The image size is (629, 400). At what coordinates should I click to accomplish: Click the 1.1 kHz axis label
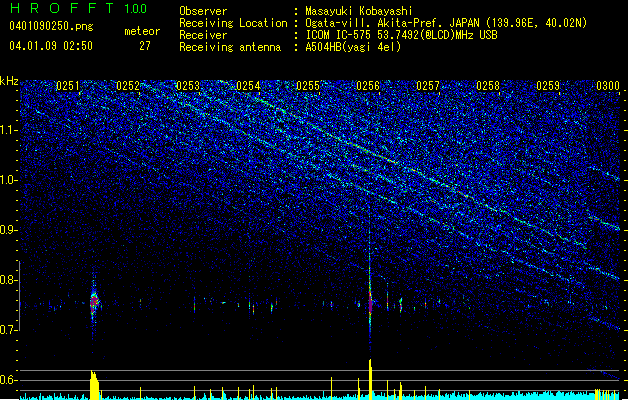point(9,130)
